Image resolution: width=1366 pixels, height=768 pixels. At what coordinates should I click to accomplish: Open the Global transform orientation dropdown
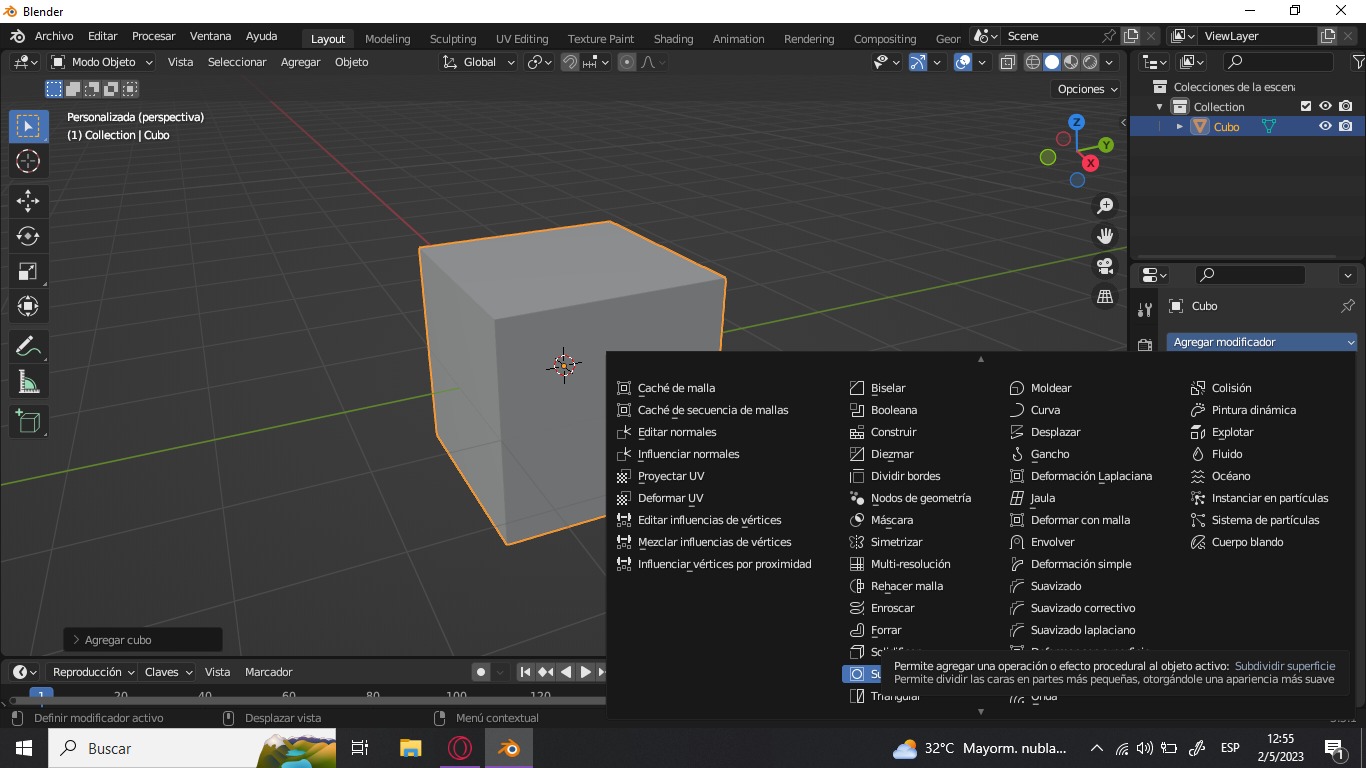[479, 62]
